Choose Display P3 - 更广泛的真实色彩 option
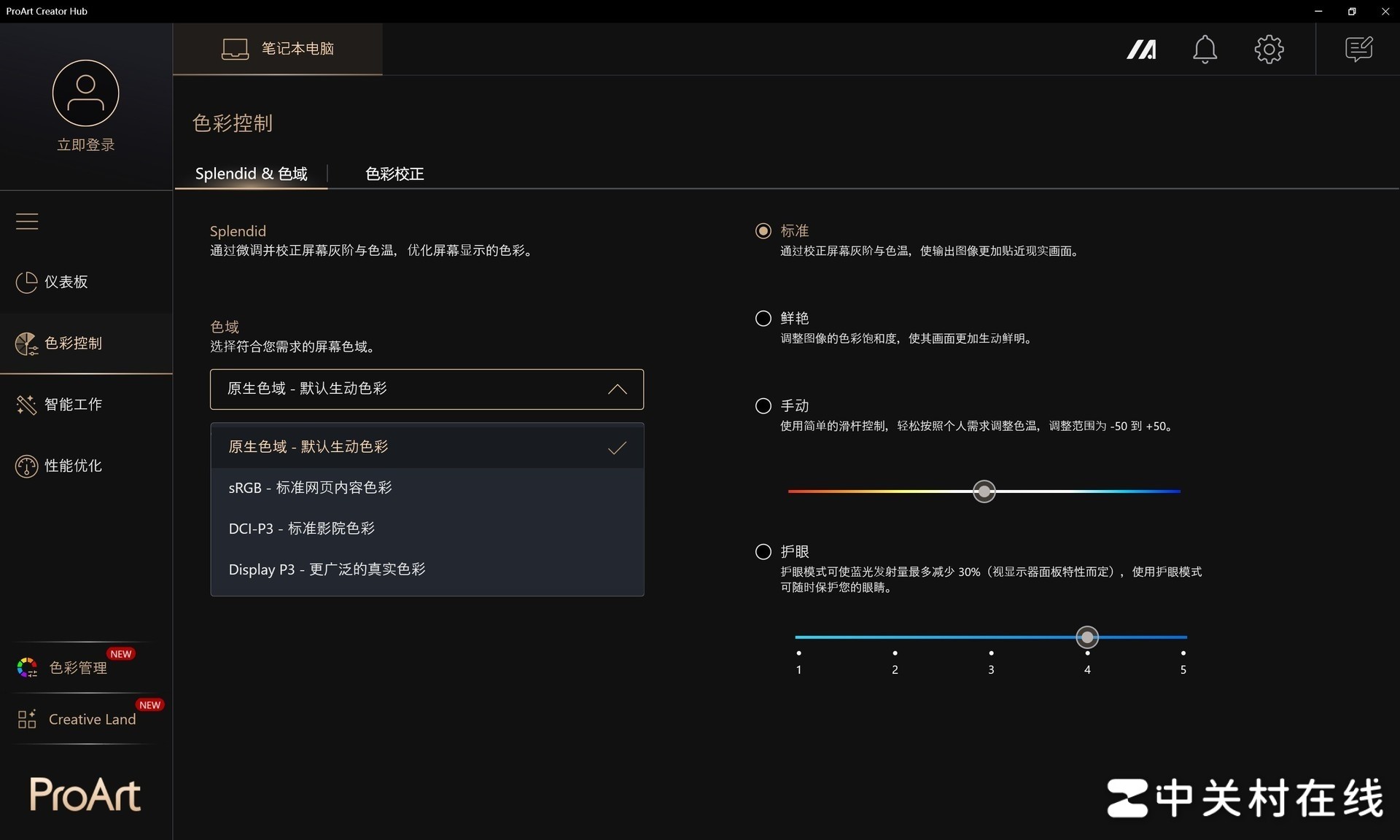 [x=427, y=569]
